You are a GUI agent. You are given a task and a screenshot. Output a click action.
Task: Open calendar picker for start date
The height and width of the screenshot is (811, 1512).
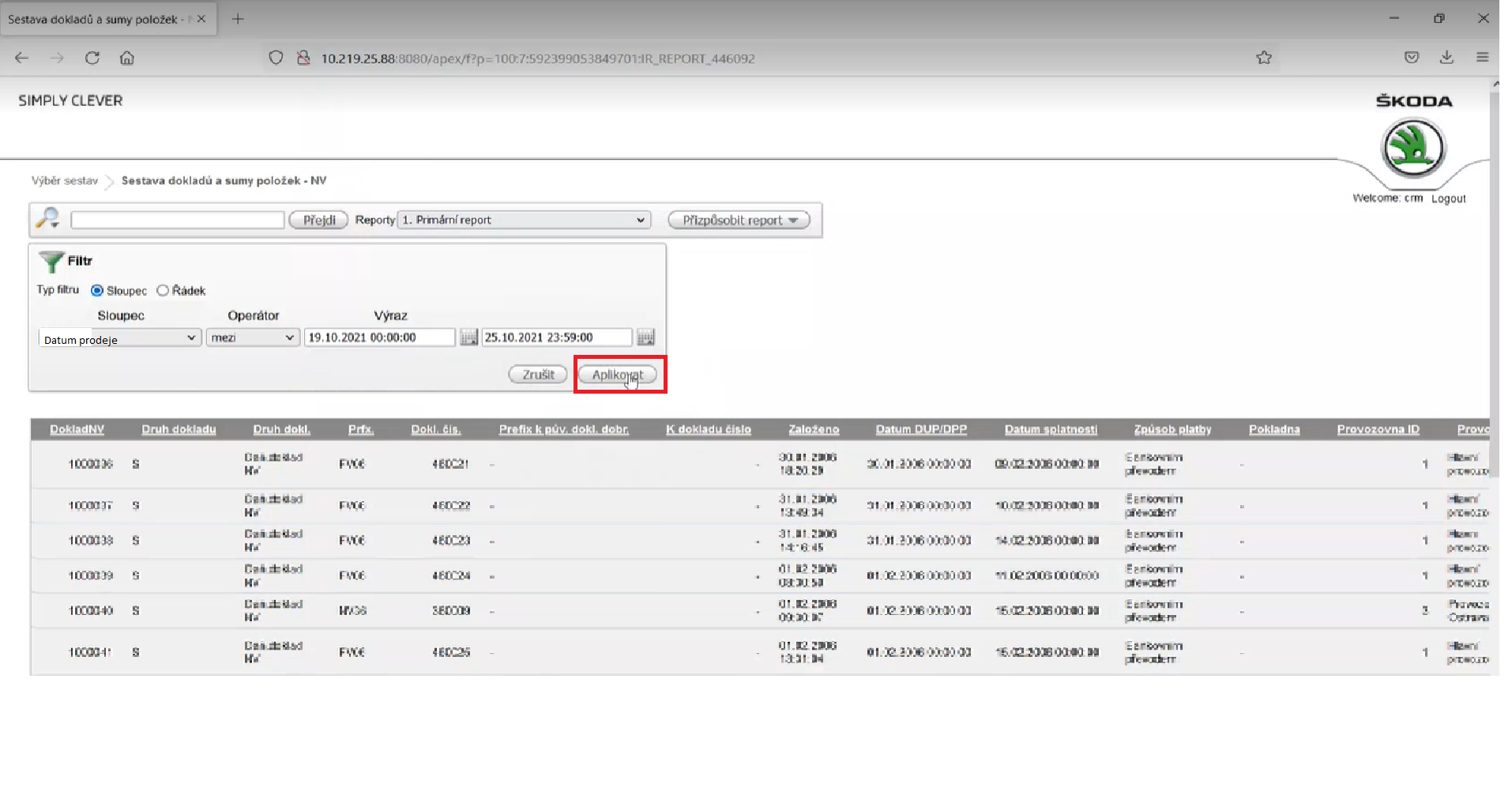[x=468, y=338]
